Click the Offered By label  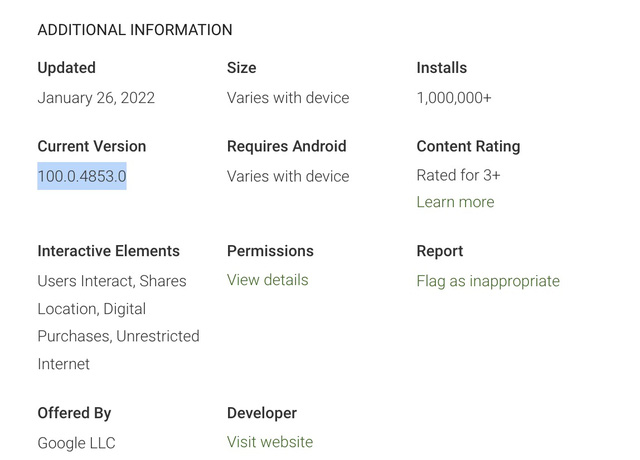coord(74,413)
